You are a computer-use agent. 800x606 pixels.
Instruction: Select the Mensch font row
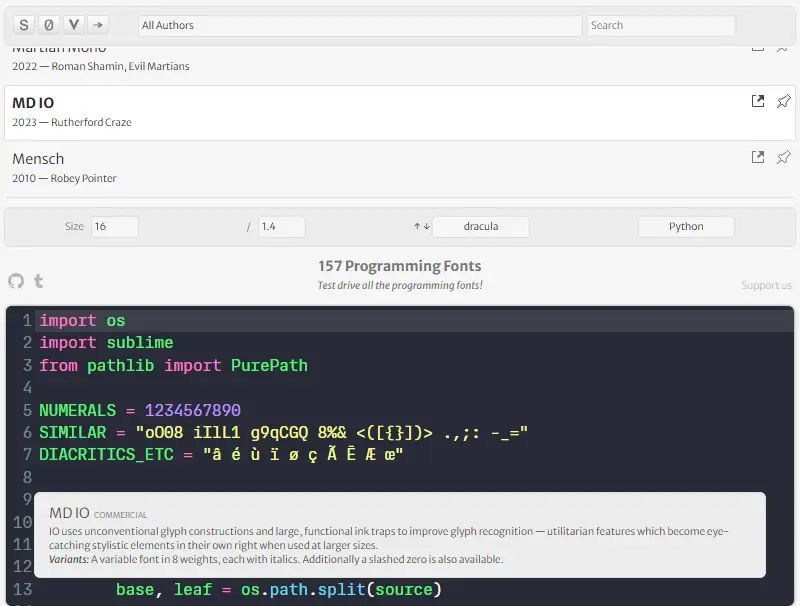[x=400, y=169]
